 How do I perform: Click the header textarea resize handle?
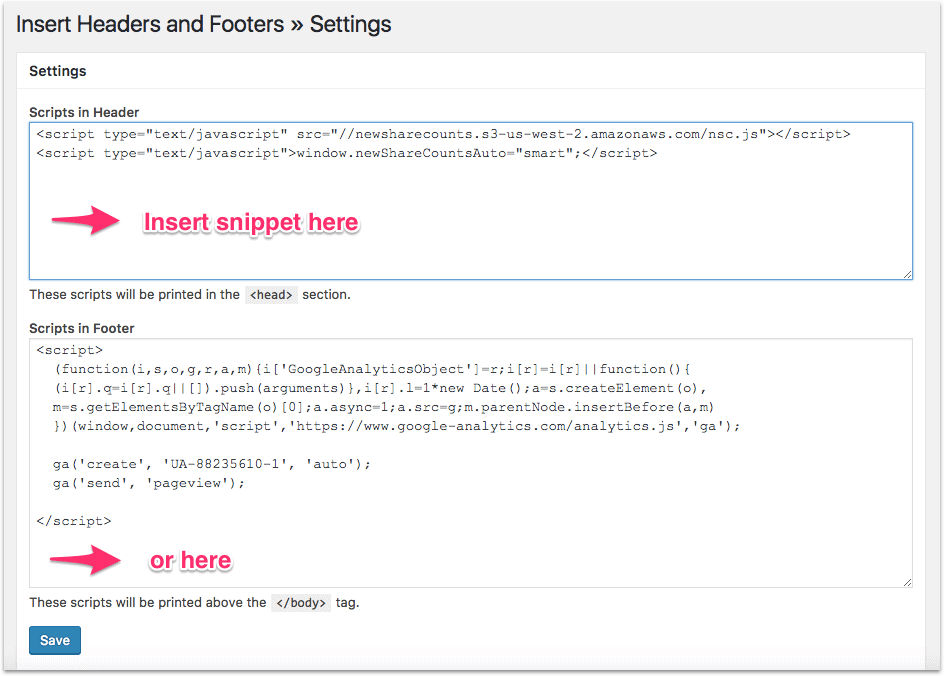[909, 272]
